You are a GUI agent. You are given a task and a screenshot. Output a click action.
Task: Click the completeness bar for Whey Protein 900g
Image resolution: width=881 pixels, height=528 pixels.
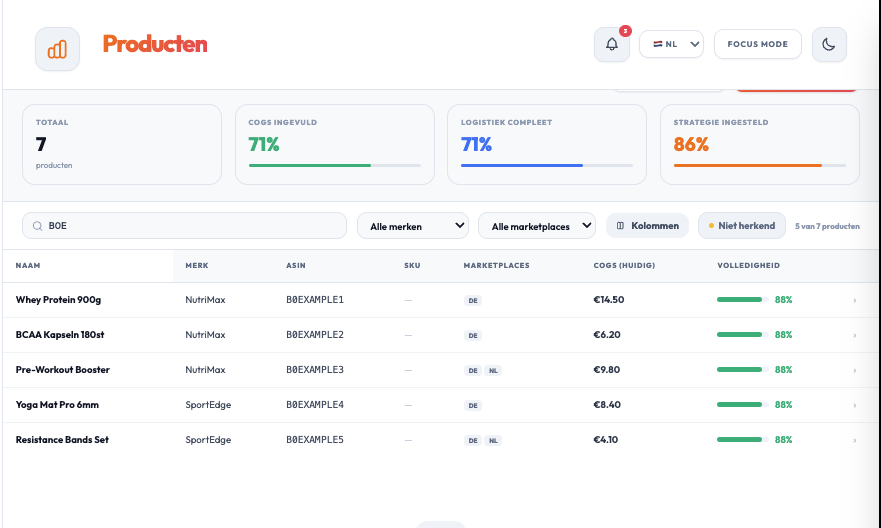740,300
